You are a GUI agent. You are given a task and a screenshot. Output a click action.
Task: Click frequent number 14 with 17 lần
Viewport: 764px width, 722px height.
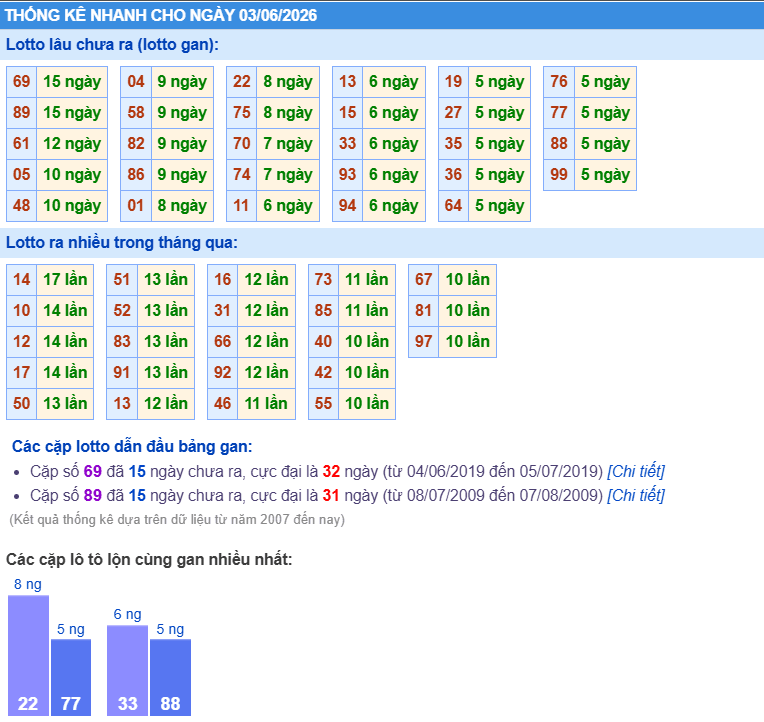[x=21, y=280]
